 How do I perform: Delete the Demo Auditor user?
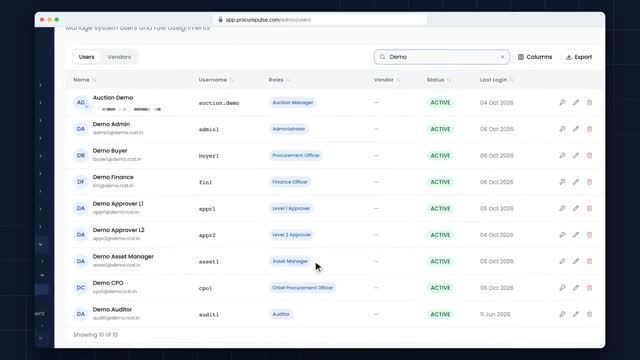(589, 314)
